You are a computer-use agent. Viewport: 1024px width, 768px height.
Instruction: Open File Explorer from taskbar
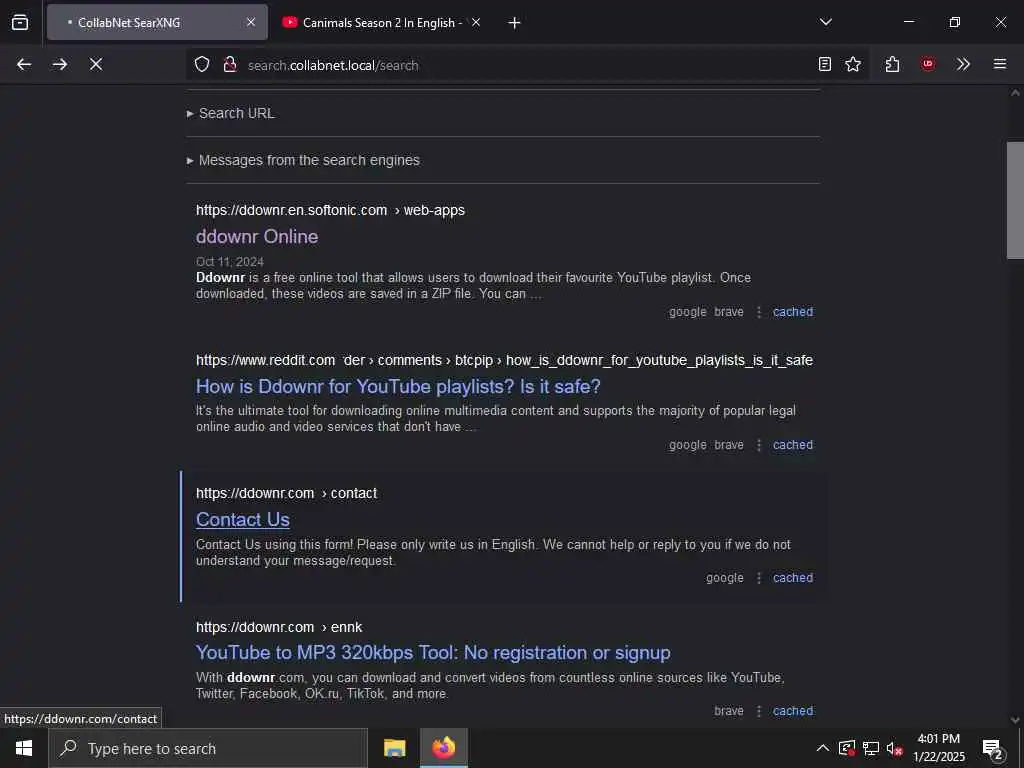coord(394,748)
